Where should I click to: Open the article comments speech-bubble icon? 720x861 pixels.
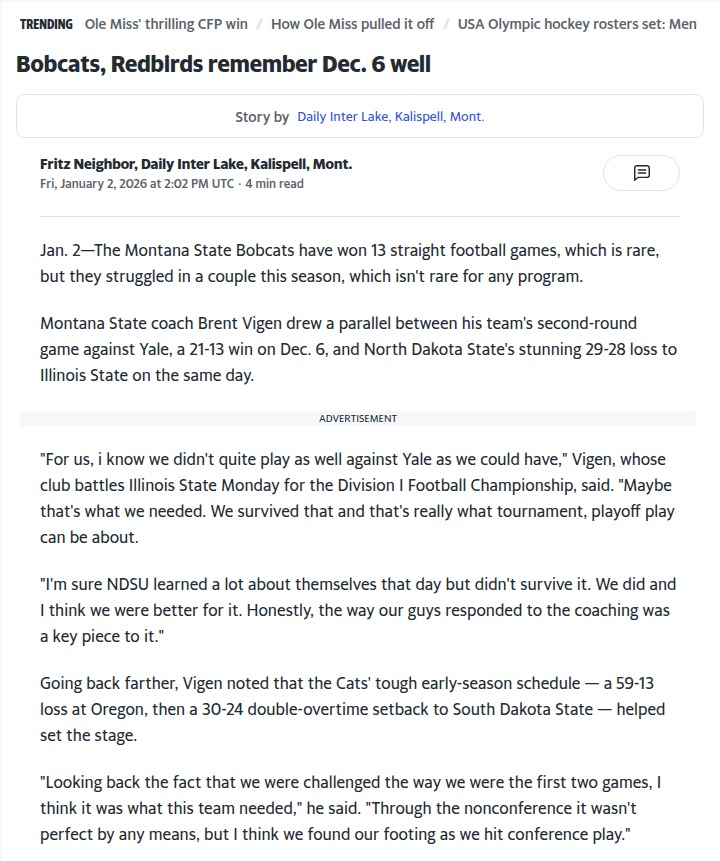(x=641, y=173)
